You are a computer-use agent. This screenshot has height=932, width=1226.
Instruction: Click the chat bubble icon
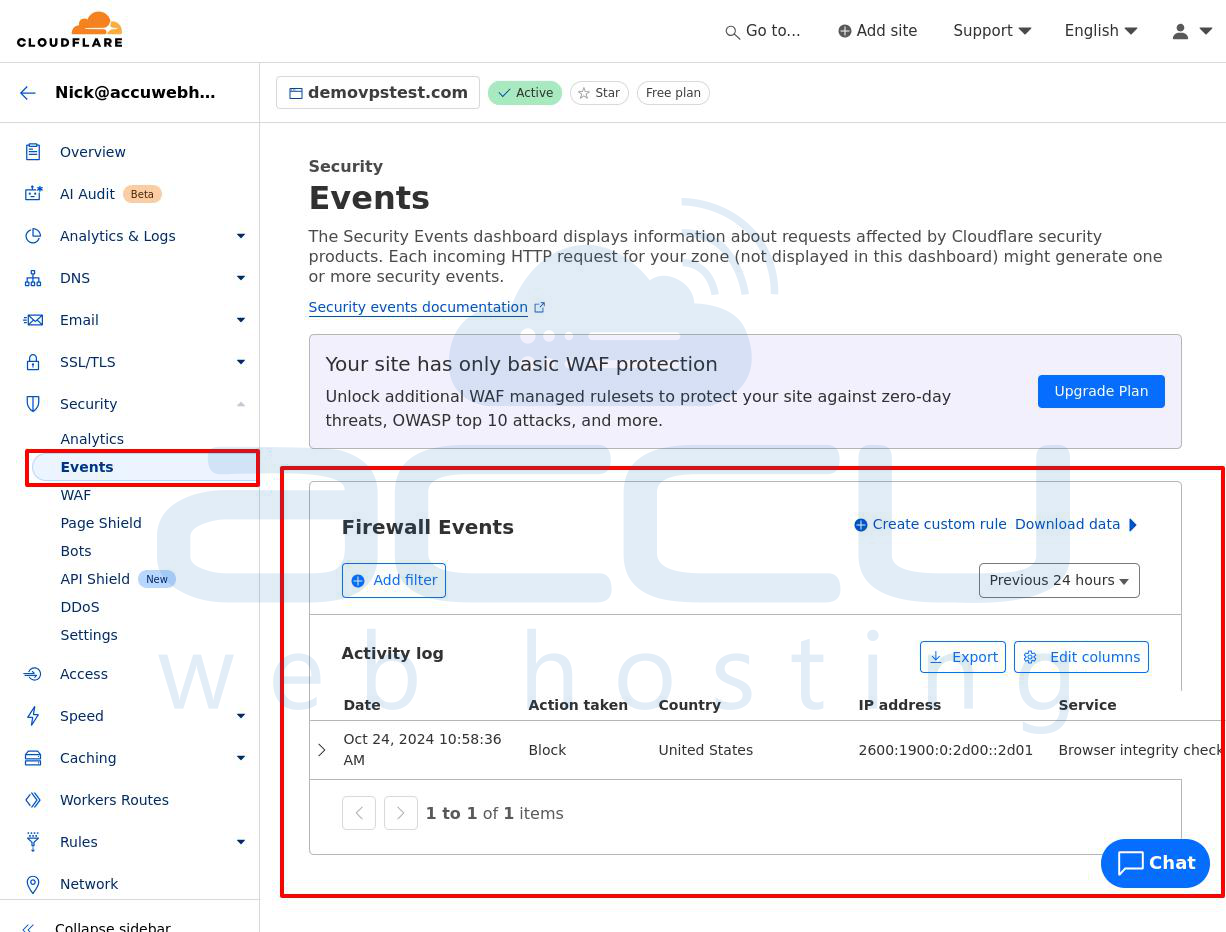(1131, 863)
